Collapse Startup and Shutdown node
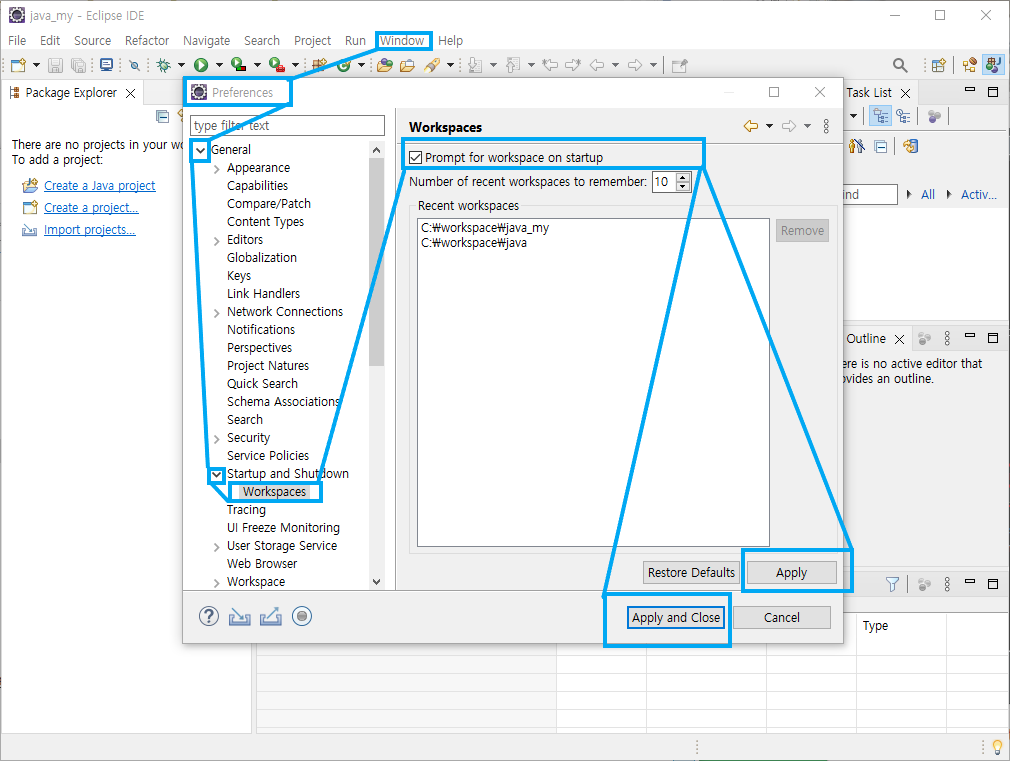Image resolution: width=1010 pixels, height=761 pixels. 217,475
